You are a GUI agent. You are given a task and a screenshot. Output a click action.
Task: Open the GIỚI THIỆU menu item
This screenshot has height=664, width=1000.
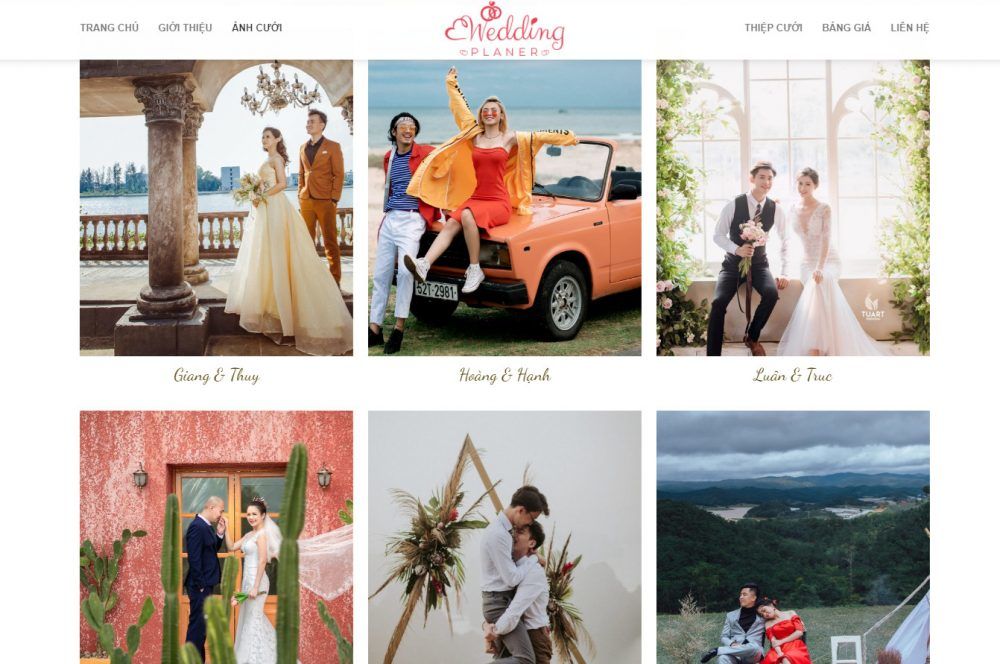pos(185,27)
